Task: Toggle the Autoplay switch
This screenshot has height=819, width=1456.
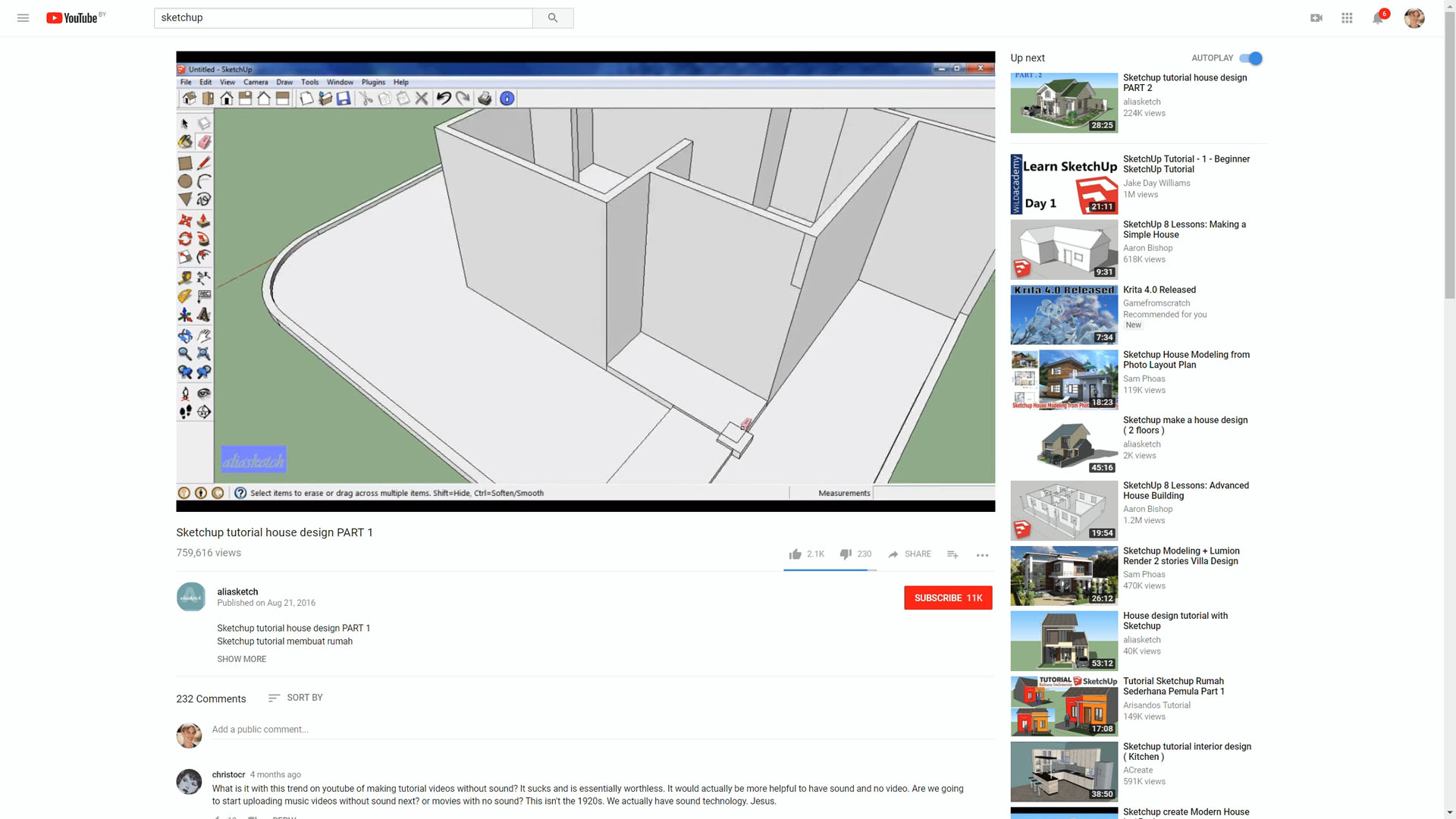Action: [x=1250, y=58]
